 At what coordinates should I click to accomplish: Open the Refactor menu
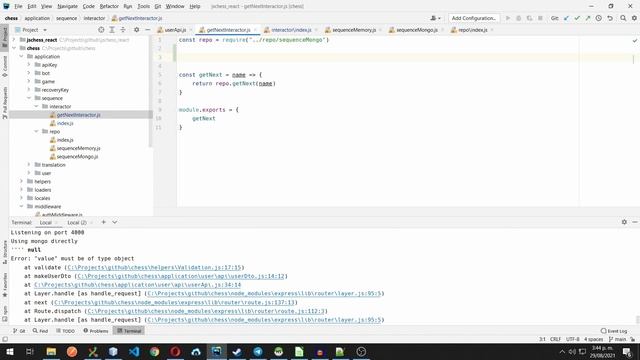(x=109, y=6)
